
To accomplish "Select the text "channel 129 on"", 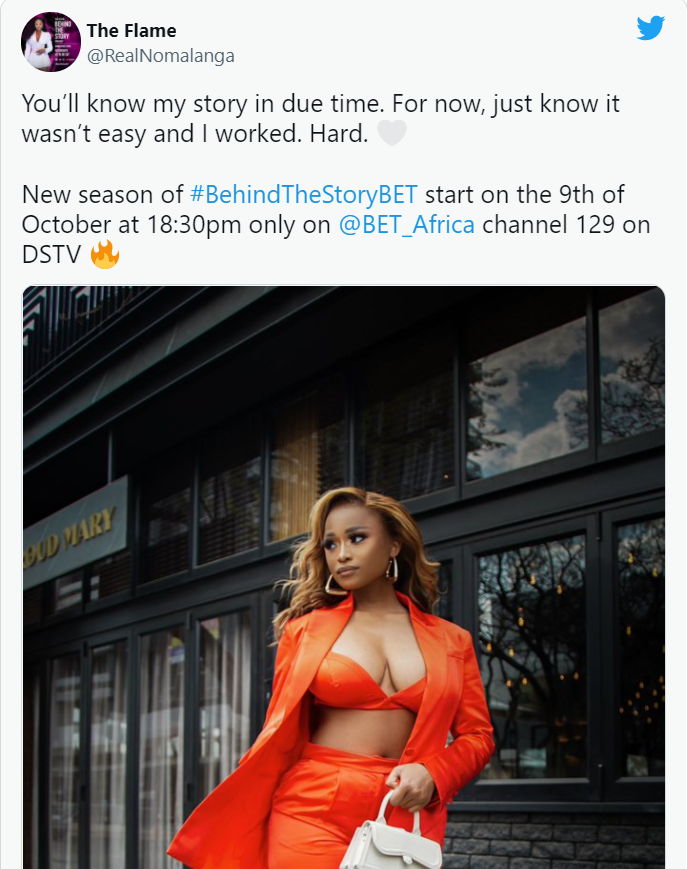I will click(x=566, y=224).
